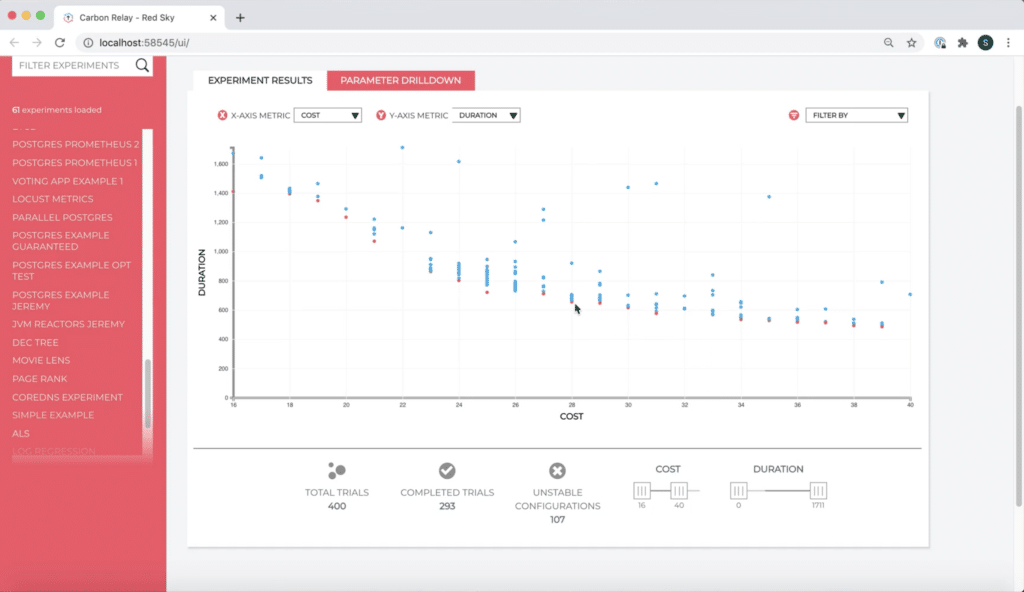Viewport: 1024px width, 592px height.
Task: Select the Parameter Drilldown tab
Action: click(400, 80)
